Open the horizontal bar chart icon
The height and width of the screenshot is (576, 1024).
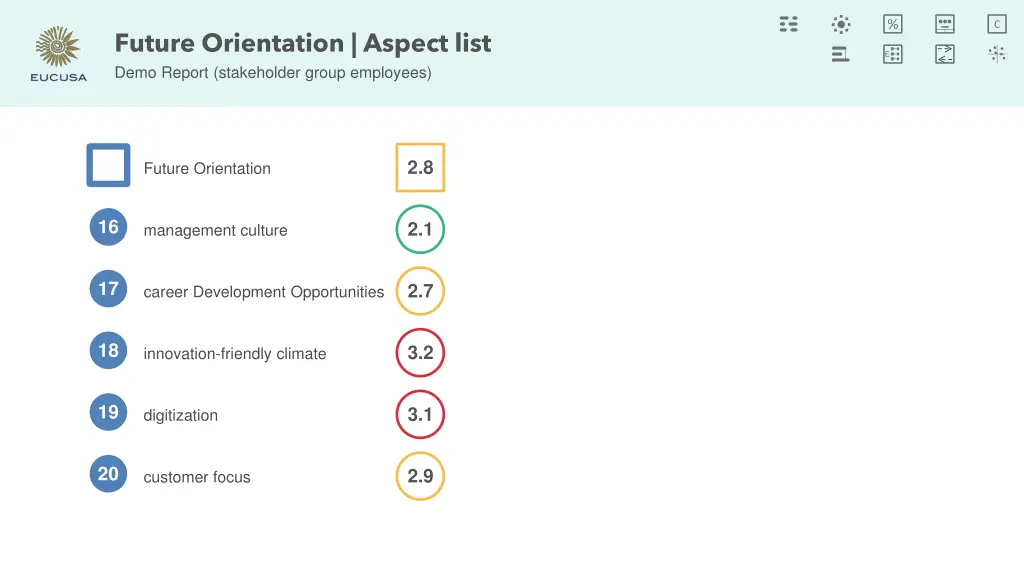(x=841, y=54)
